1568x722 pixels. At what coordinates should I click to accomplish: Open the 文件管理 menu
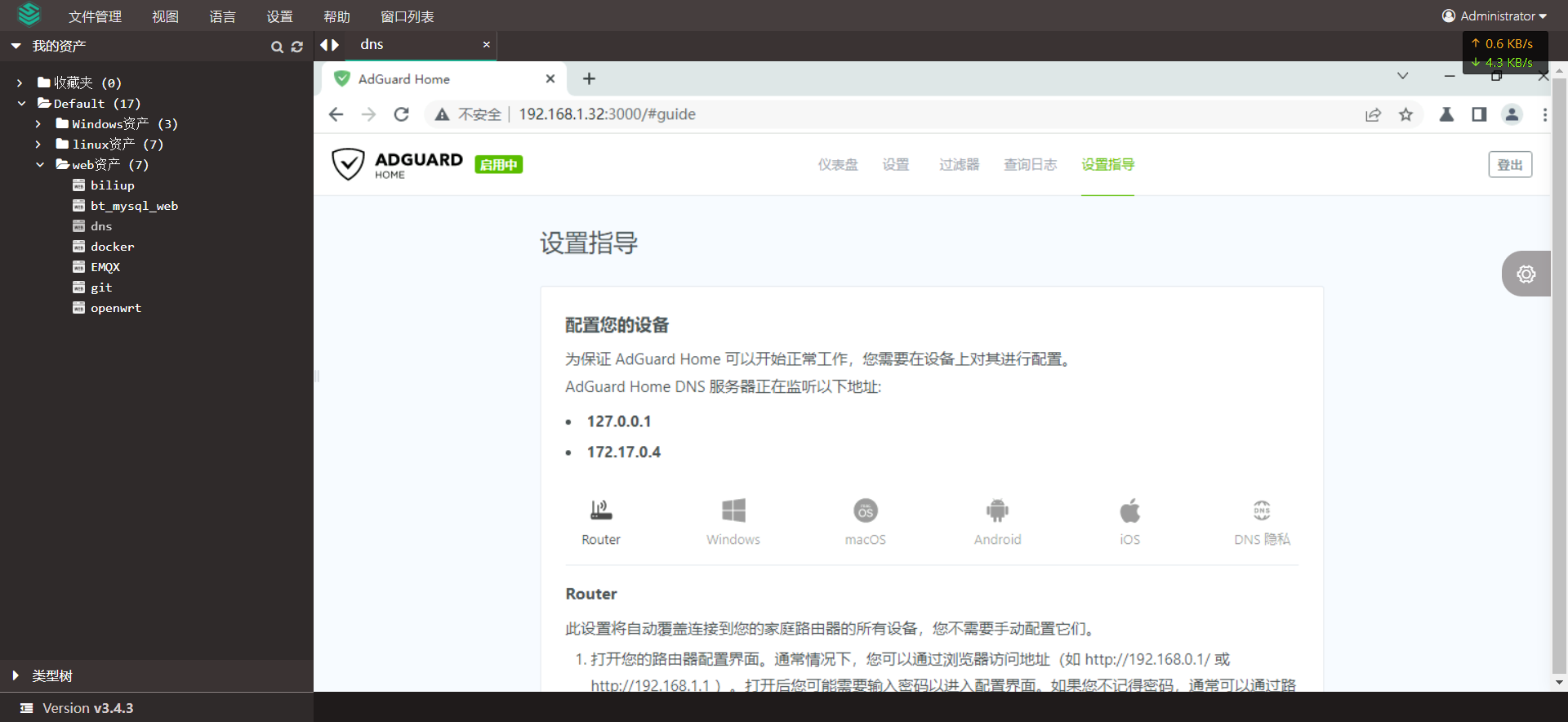[95, 16]
